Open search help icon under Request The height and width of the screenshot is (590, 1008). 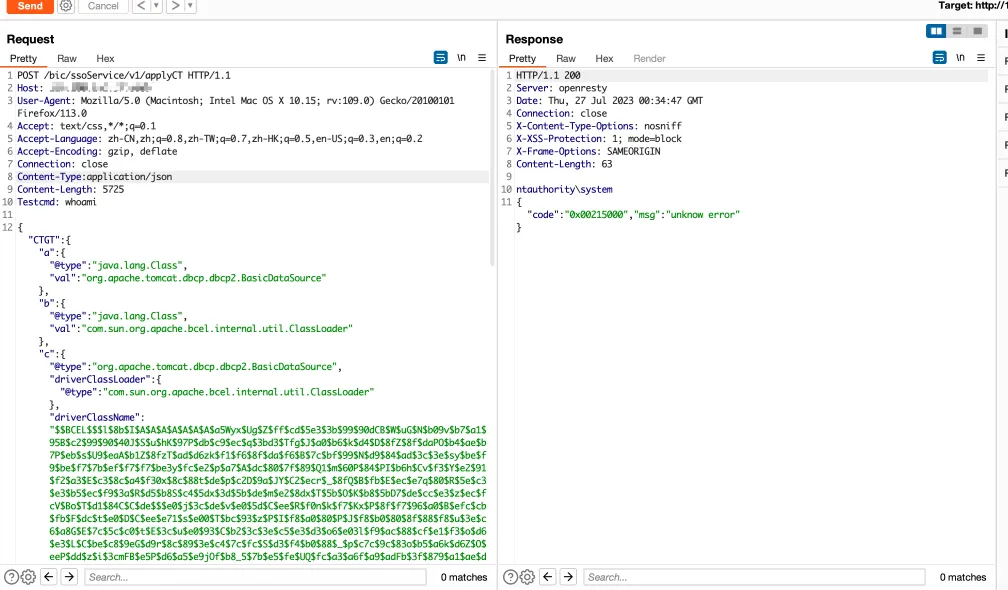point(12,577)
